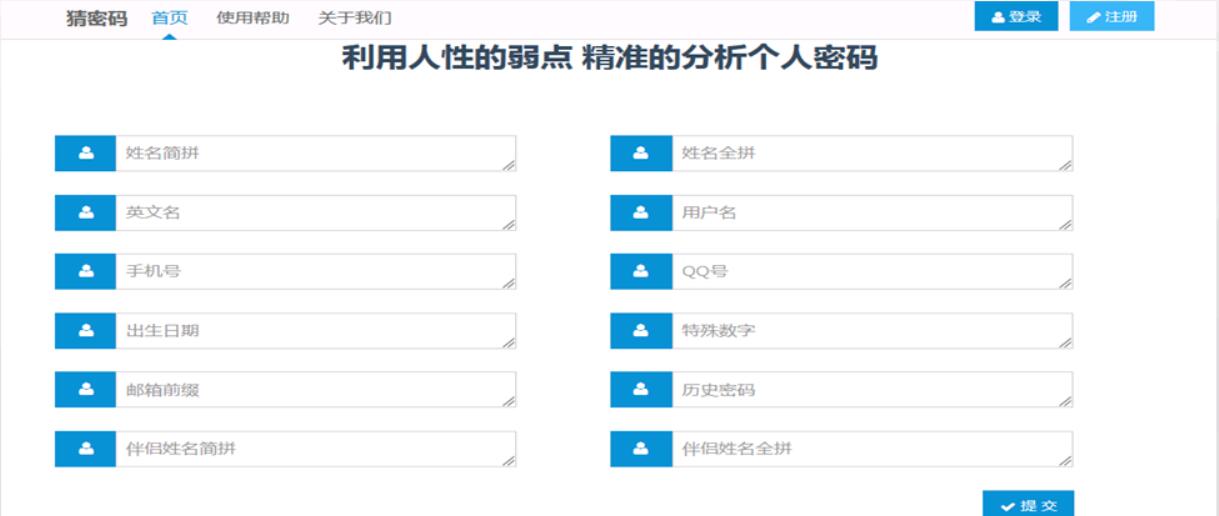Click user icon beside 出生日期 field
Viewport: 1219px width, 516px height.
pos(86,330)
